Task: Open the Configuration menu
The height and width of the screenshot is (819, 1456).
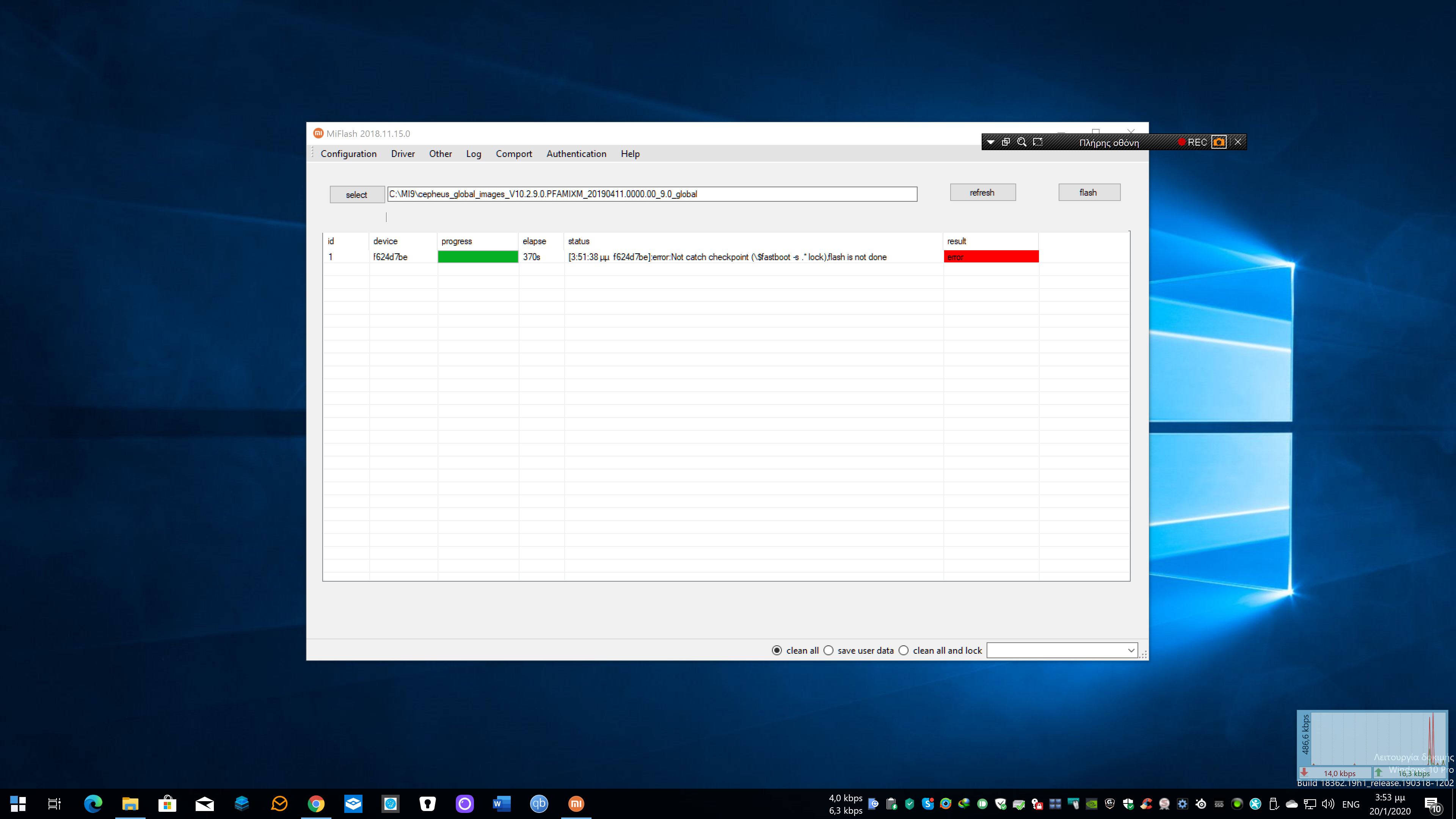Action: pos(348,154)
